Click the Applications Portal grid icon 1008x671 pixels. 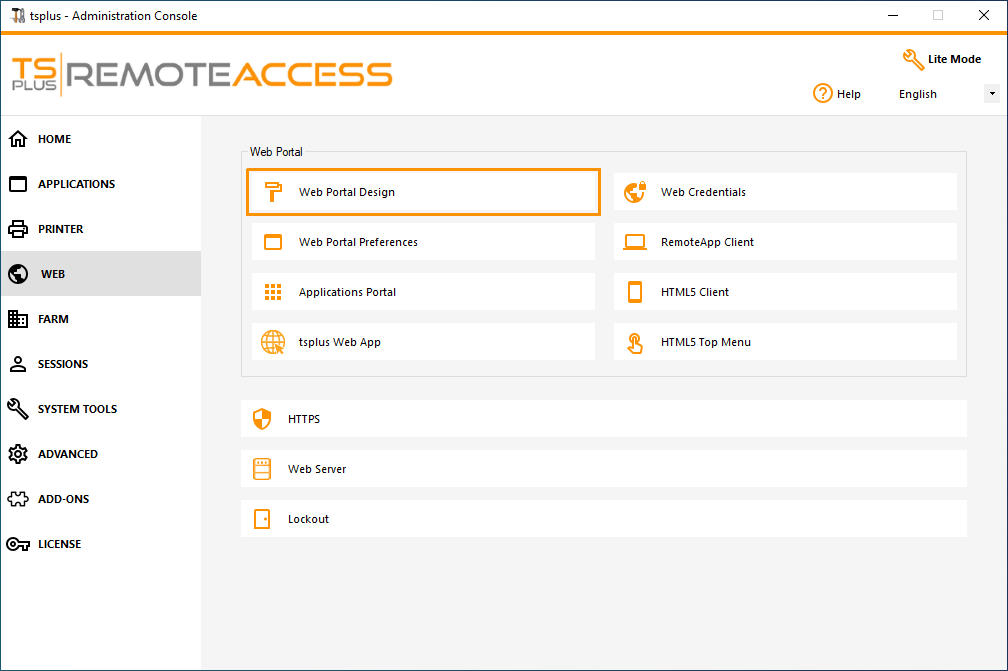click(272, 291)
